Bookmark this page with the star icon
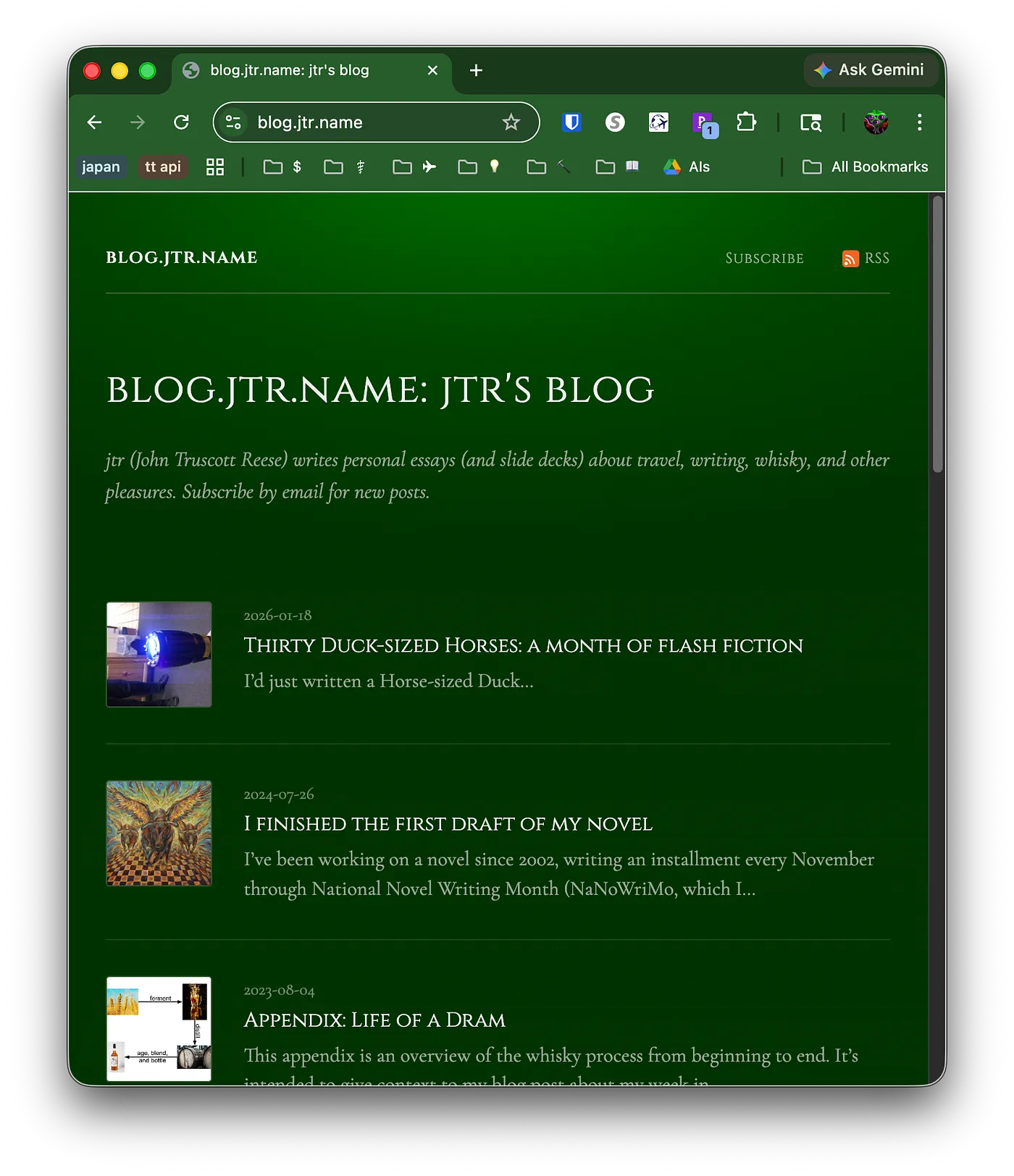This screenshot has height=1176, width=1014. pos(511,122)
